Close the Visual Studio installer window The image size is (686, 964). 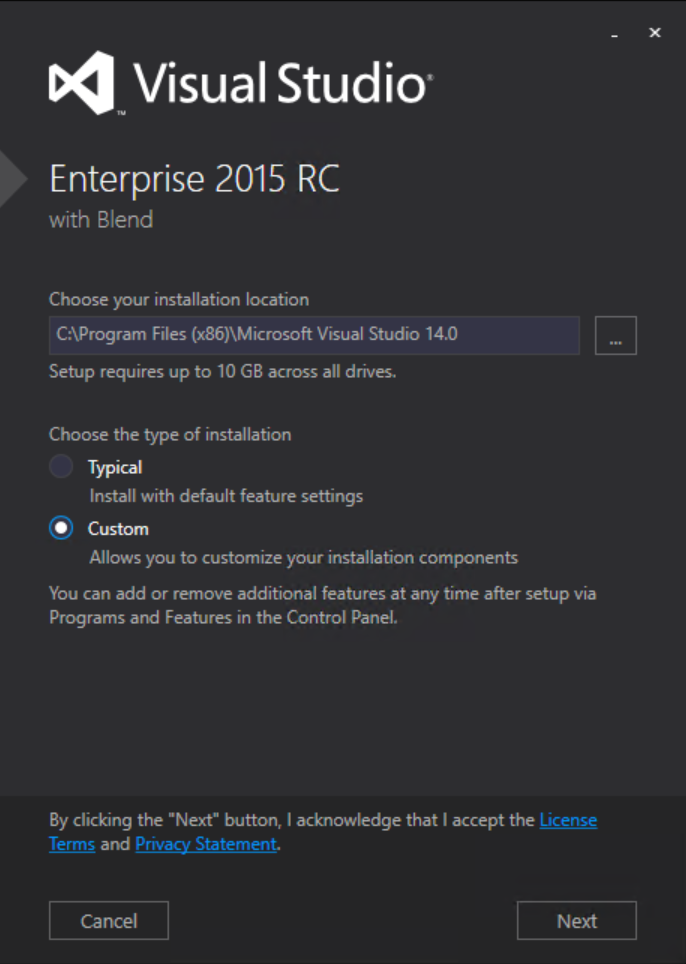pyautogui.click(x=655, y=33)
